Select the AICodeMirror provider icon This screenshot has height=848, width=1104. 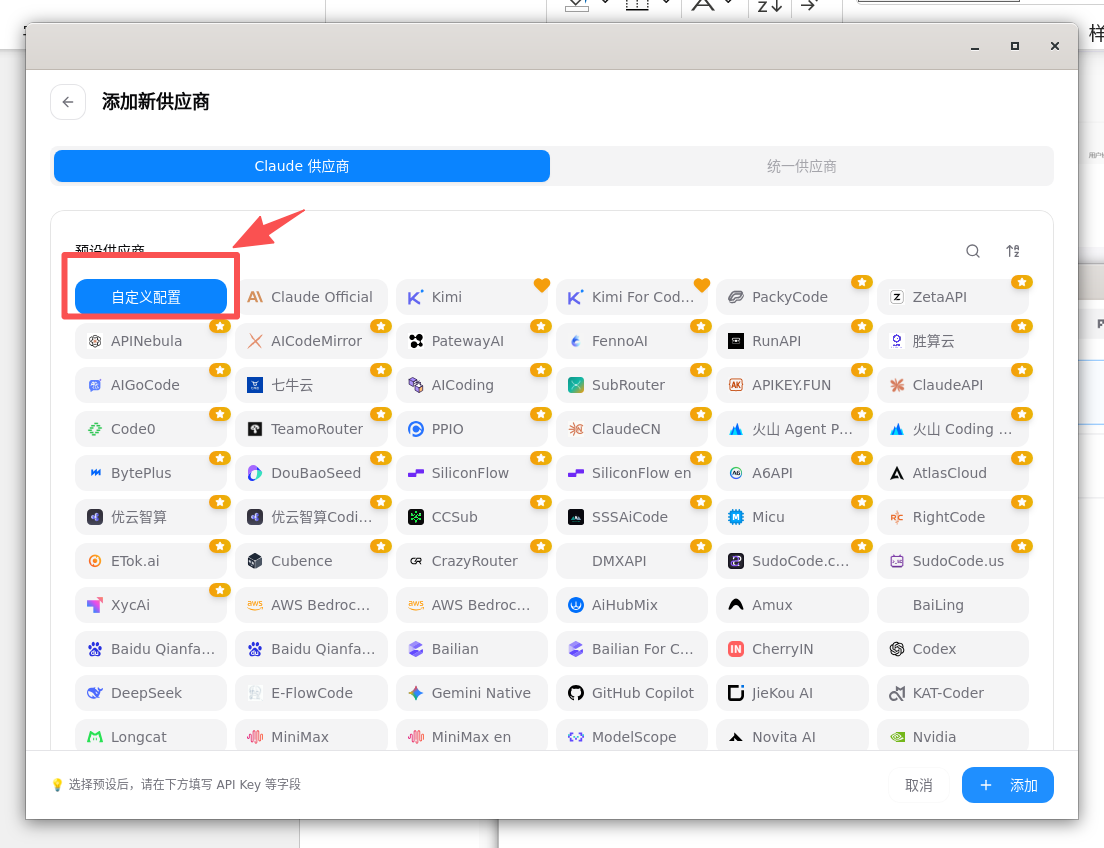(255, 341)
